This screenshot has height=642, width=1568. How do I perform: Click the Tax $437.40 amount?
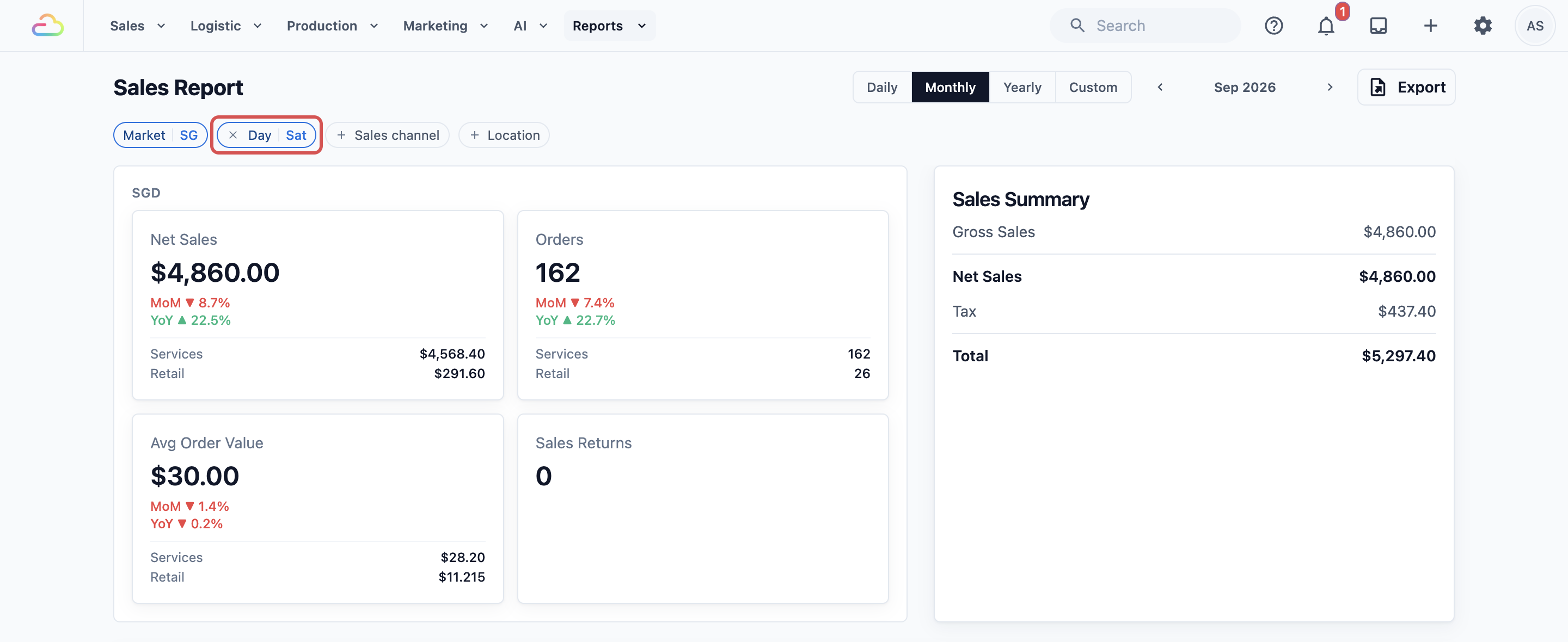point(1407,311)
